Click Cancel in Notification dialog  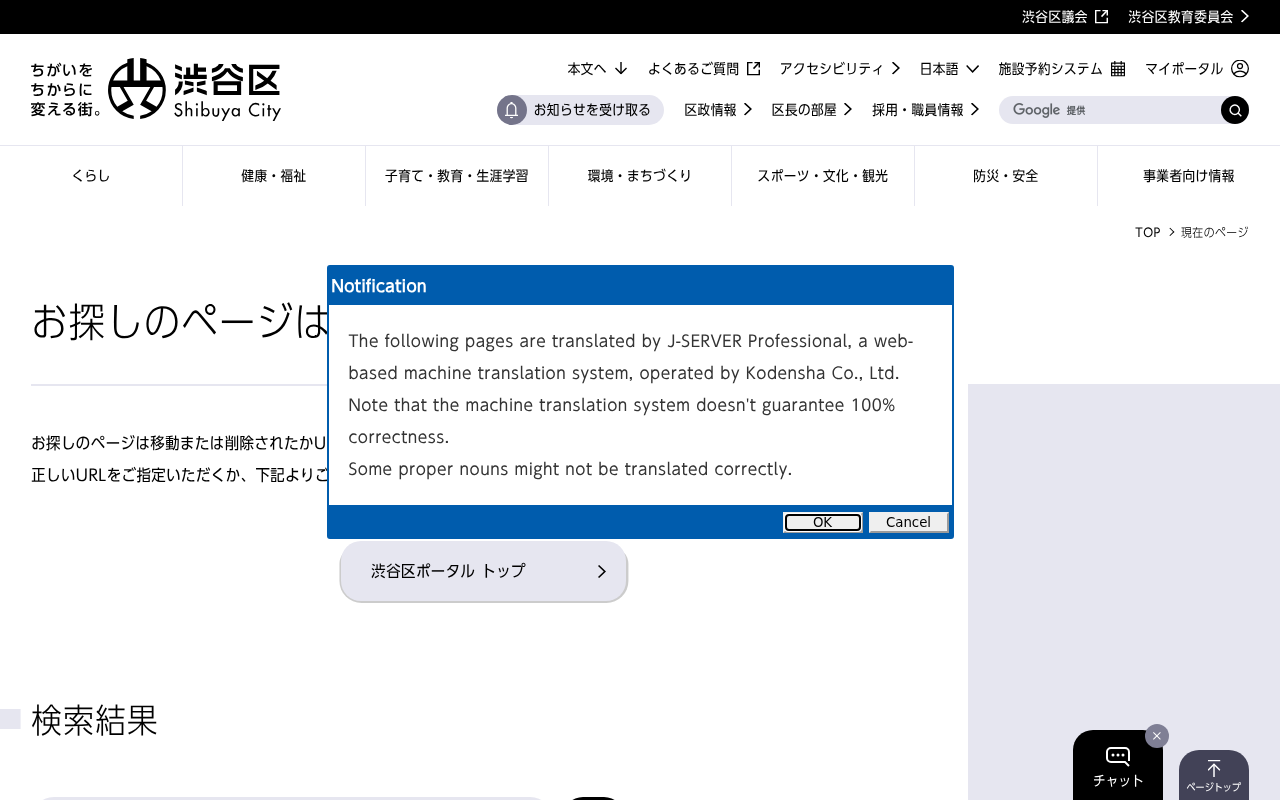coord(908,522)
